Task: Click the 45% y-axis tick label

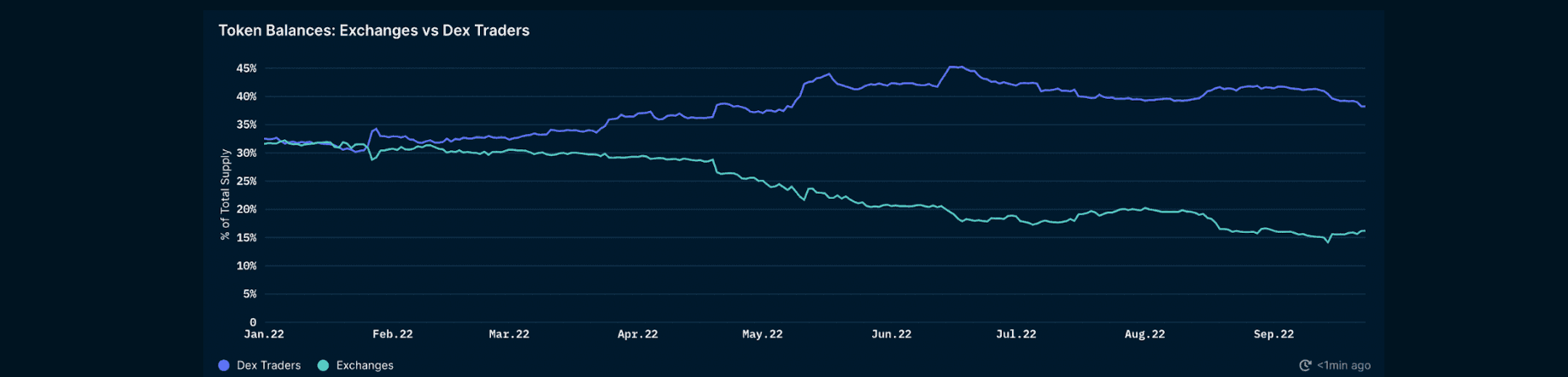Action: (246, 68)
